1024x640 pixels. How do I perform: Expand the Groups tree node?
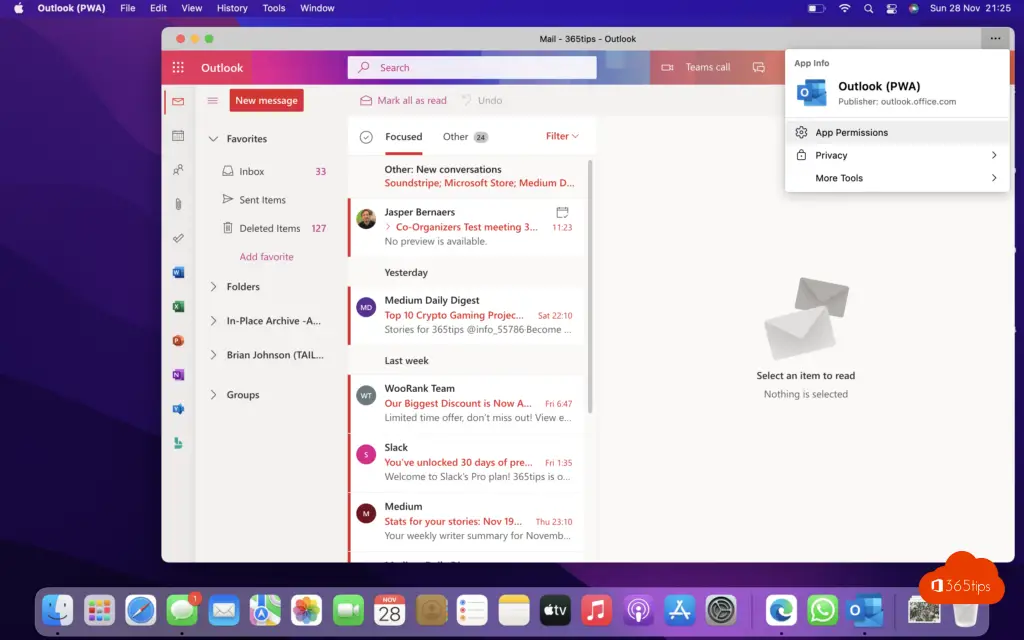pos(213,394)
